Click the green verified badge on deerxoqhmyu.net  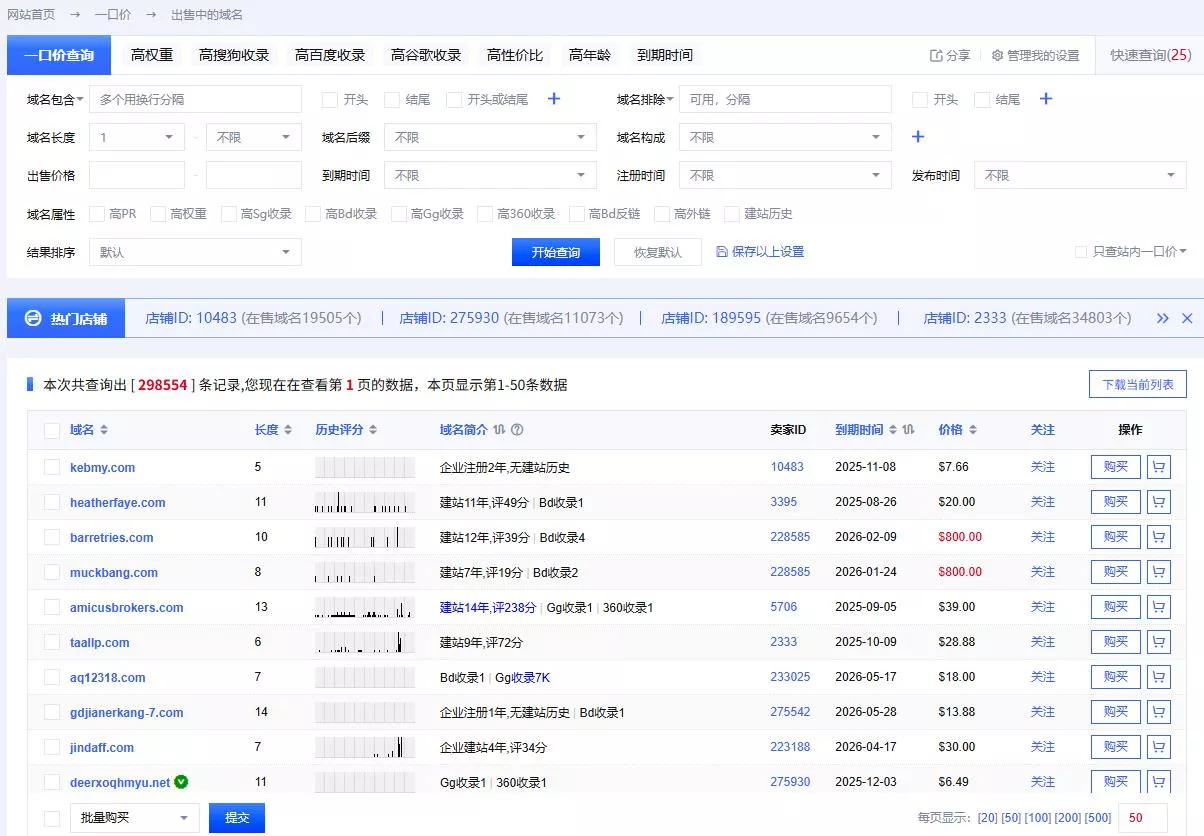click(181, 782)
